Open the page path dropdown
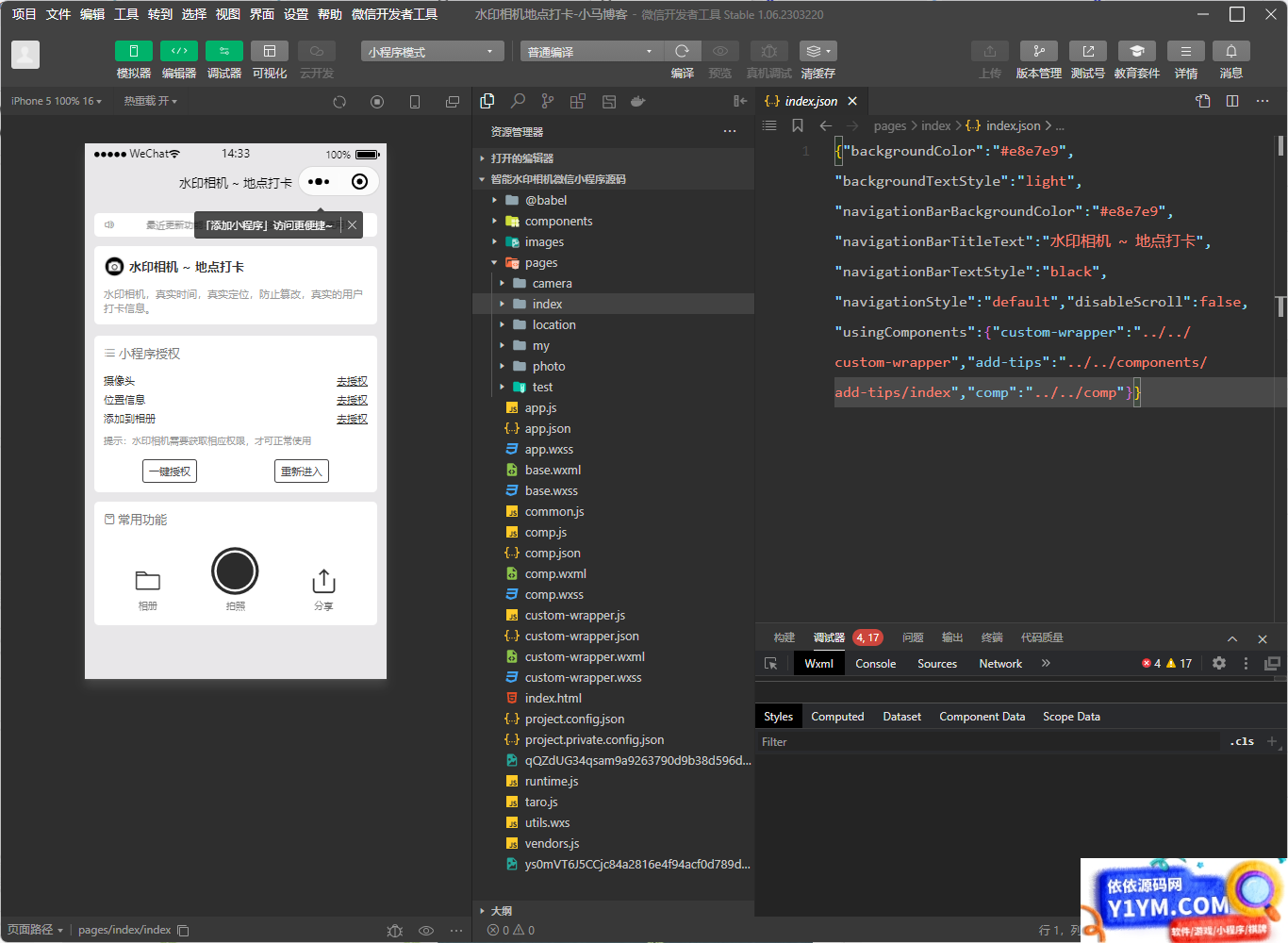The image size is (1288, 943). click(x=35, y=930)
